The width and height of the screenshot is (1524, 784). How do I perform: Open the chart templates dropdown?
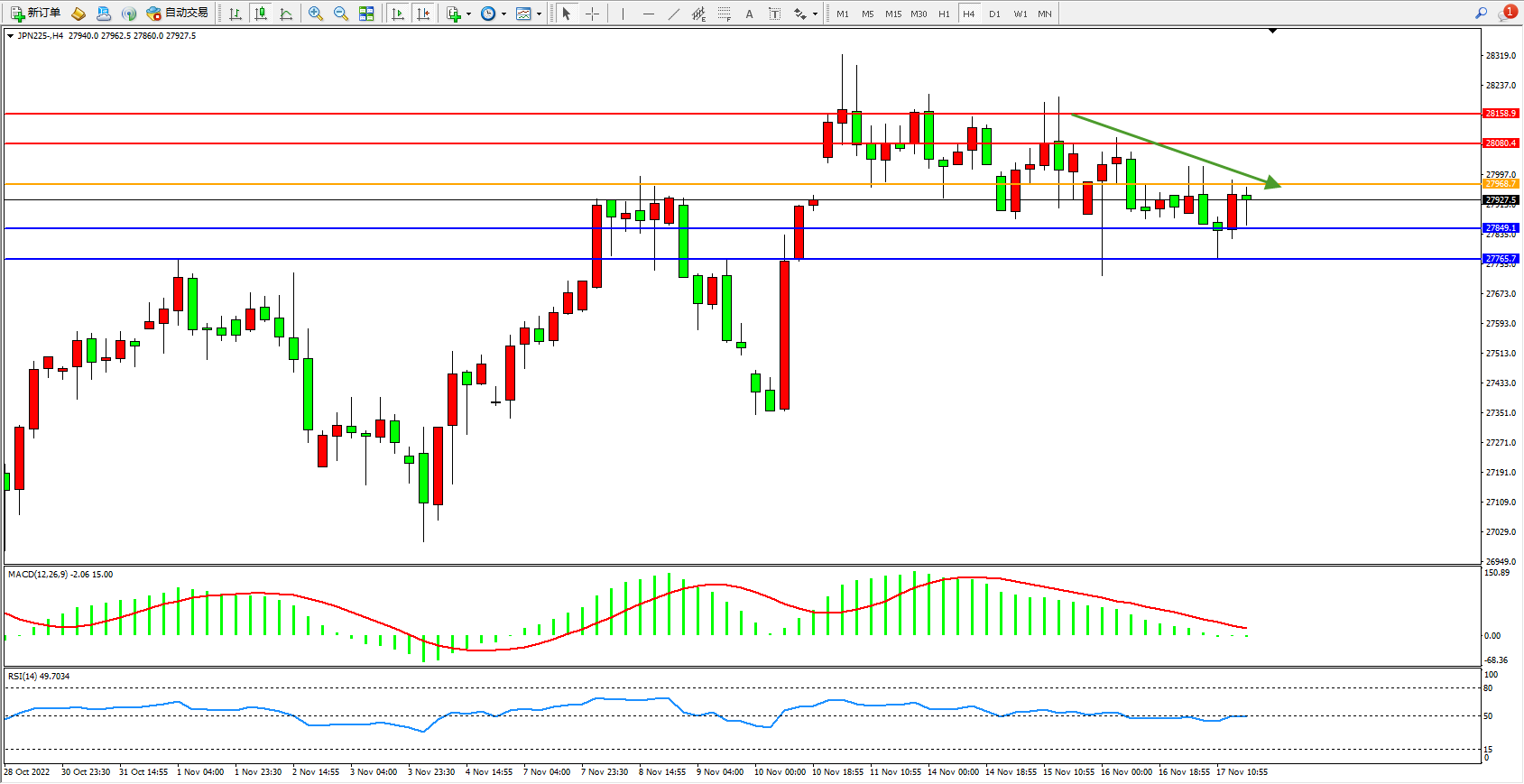528,14
